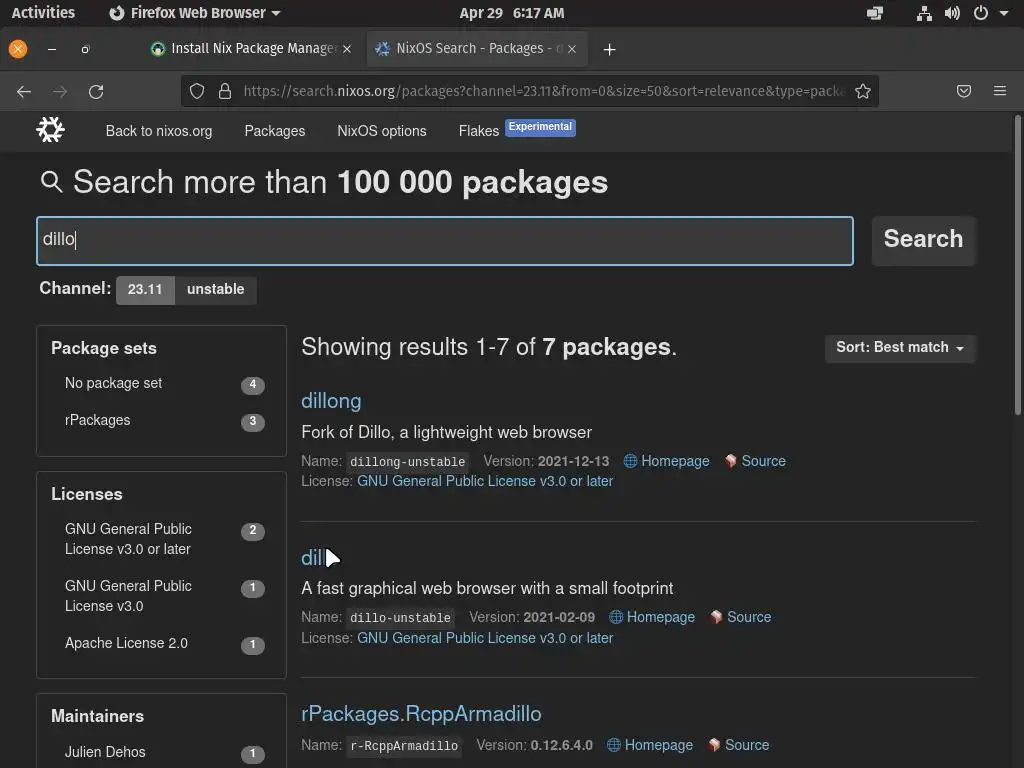Open the Flakes Experimental nav item
Viewport: 1024px width, 768px height.
click(517, 130)
